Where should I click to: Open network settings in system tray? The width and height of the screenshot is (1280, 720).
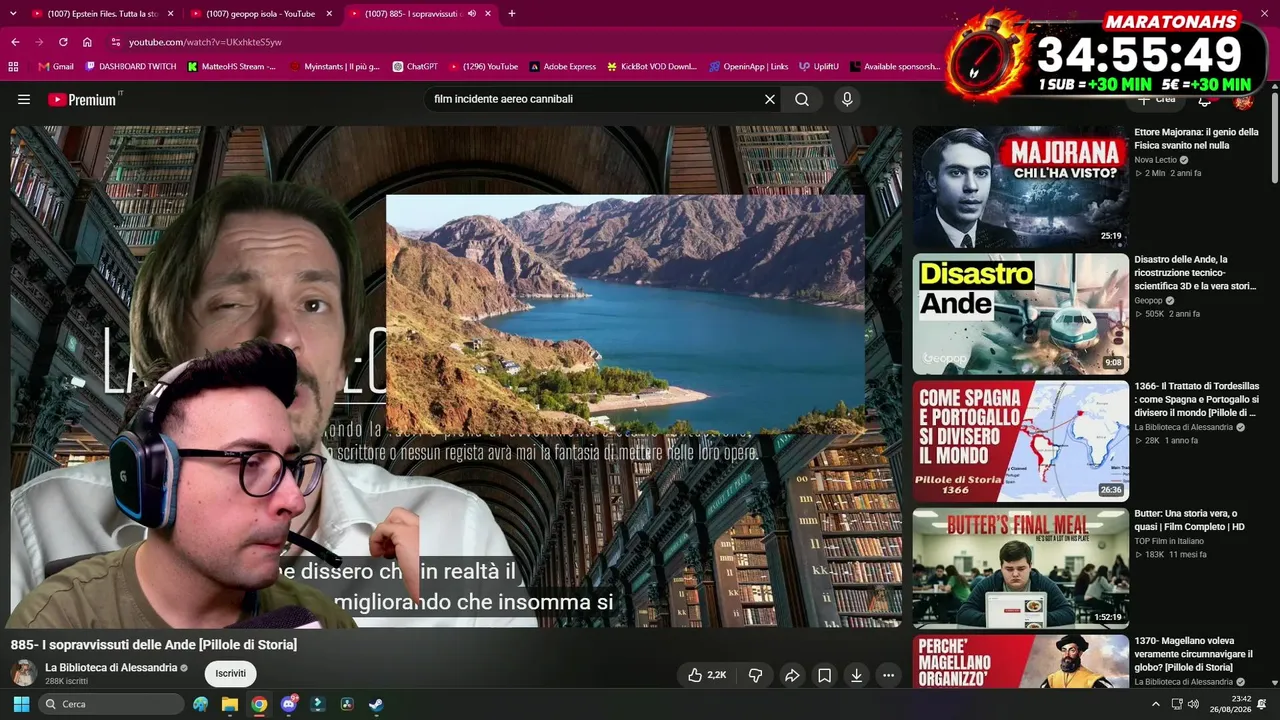click(x=1177, y=704)
